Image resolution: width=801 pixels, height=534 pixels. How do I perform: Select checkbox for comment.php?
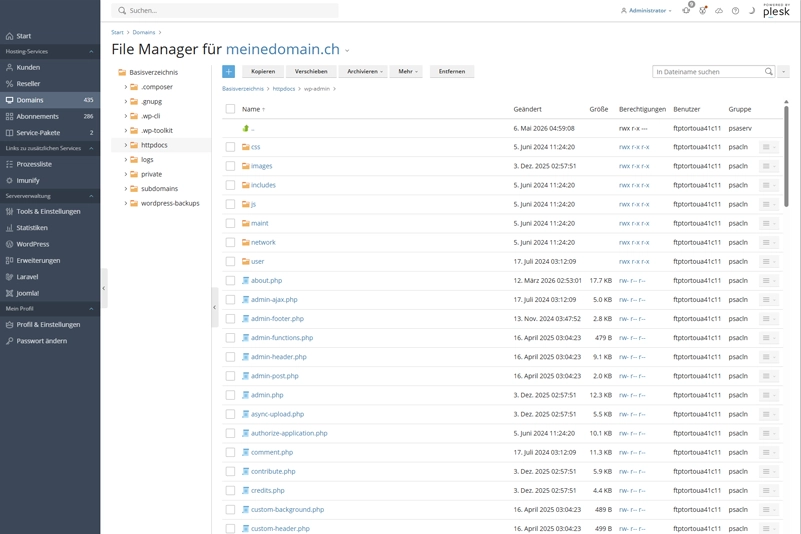[230, 452]
